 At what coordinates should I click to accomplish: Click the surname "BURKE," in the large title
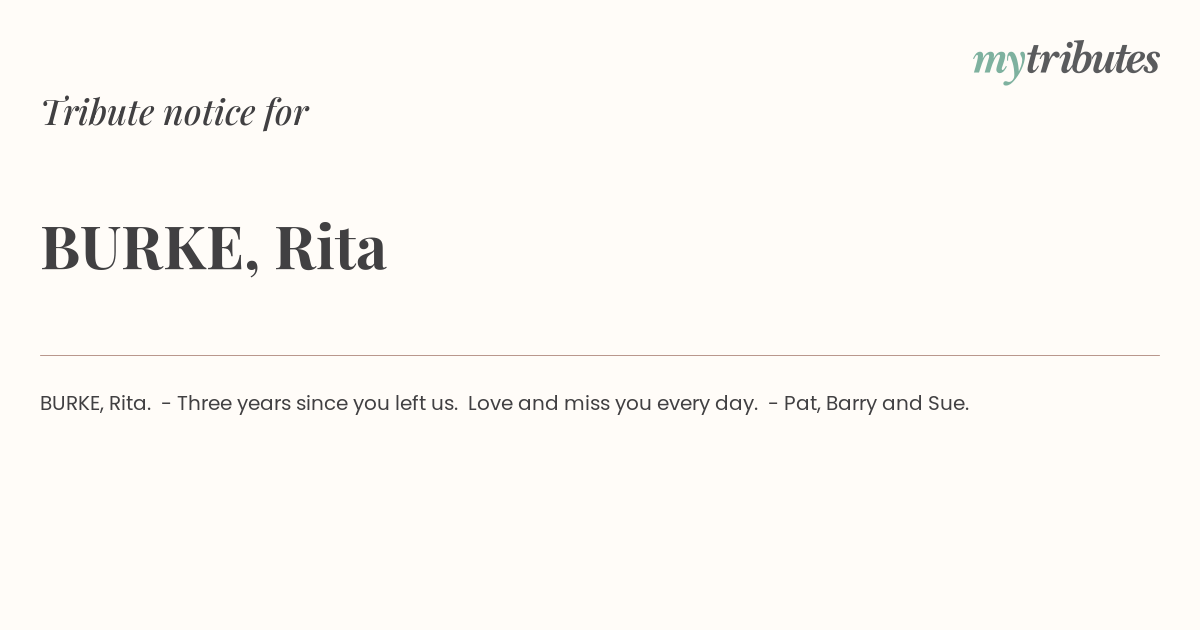150,249
